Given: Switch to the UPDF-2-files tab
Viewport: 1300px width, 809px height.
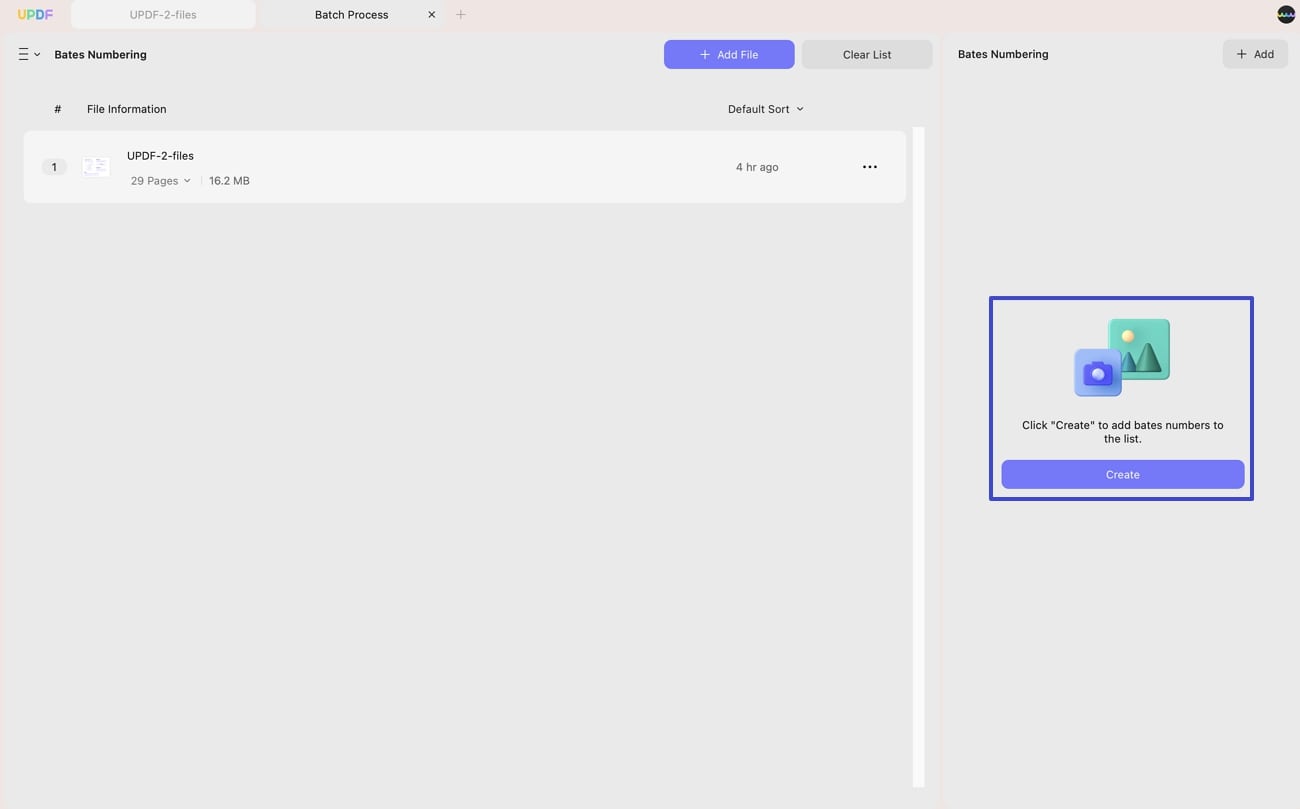Looking at the screenshot, I should pyautogui.click(x=163, y=15).
